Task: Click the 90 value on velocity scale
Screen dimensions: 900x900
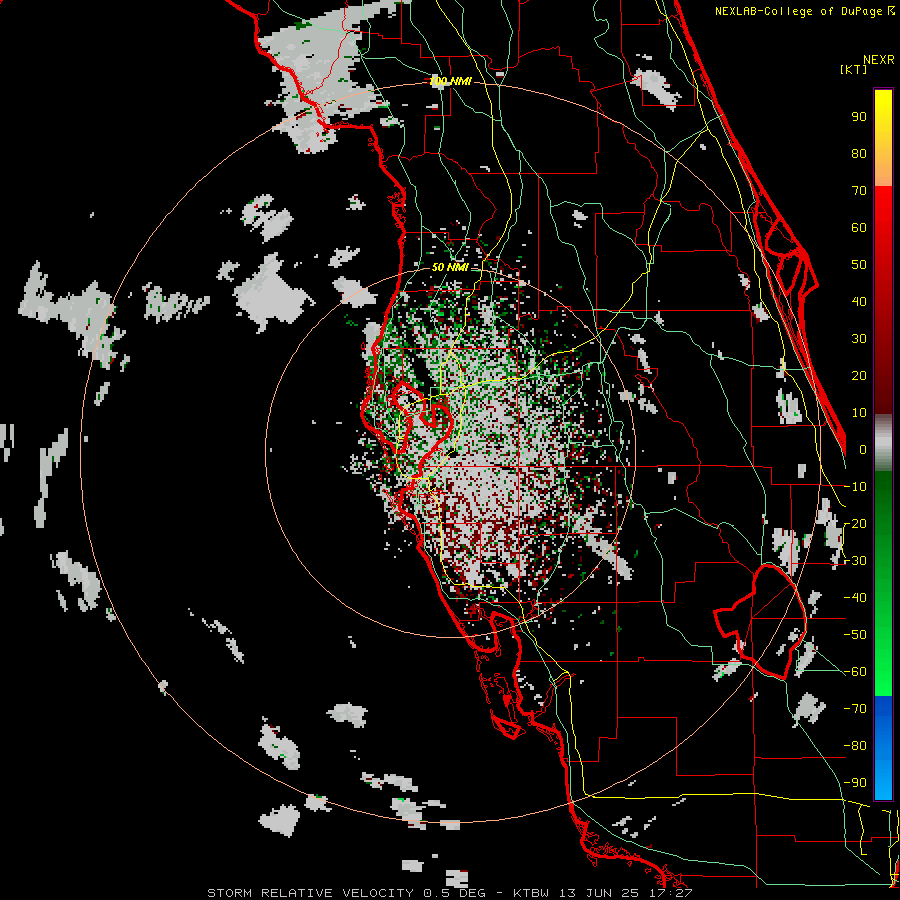Action: 859,117
